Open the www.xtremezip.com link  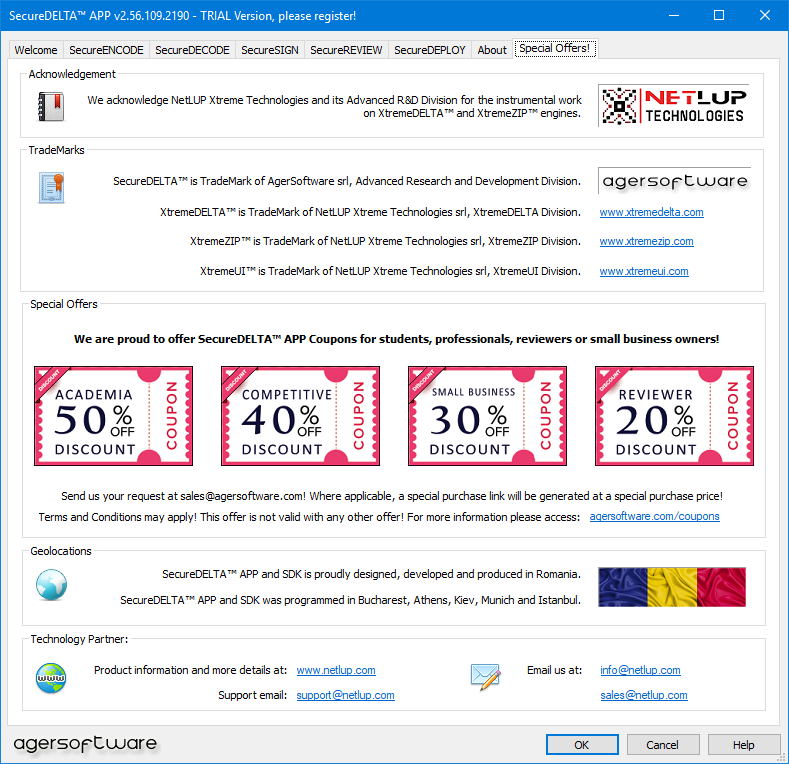pyautogui.click(x=647, y=242)
